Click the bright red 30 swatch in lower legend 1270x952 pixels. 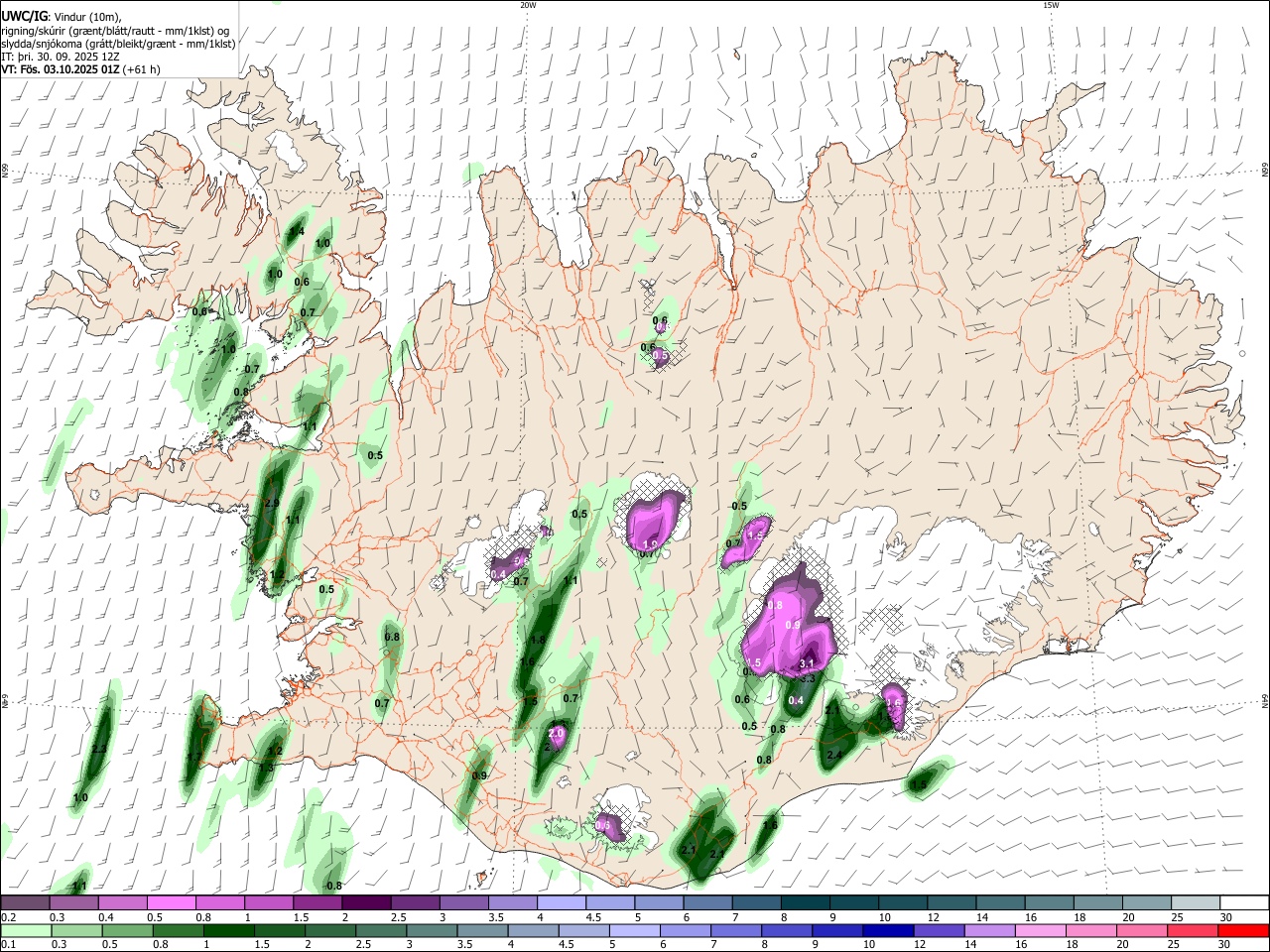[1242, 930]
